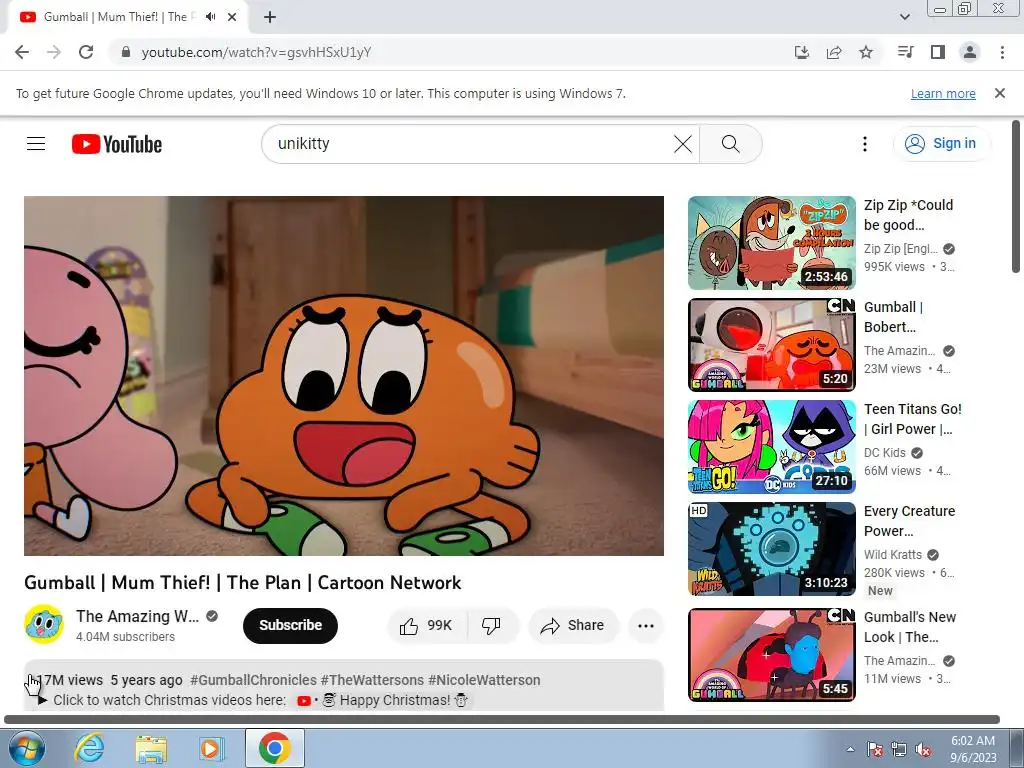Click the video title Gumball Mum Thief
Image resolution: width=1024 pixels, height=768 pixels.
click(243, 583)
